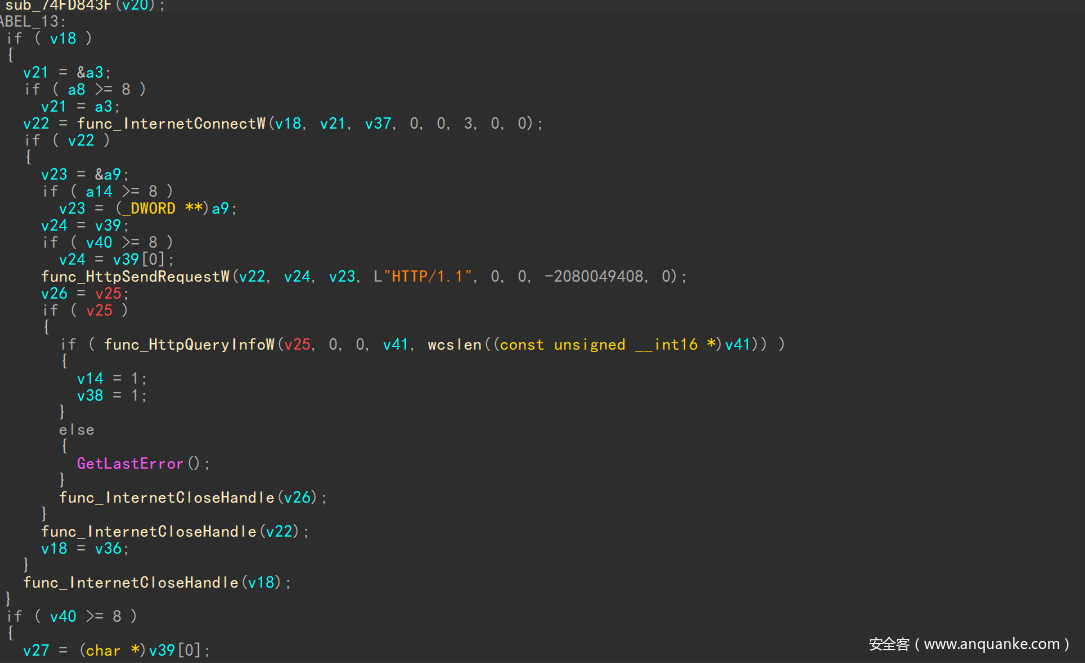Click the func_InternetConnectW function call
This screenshot has height=663, width=1085.
[171, 124]
